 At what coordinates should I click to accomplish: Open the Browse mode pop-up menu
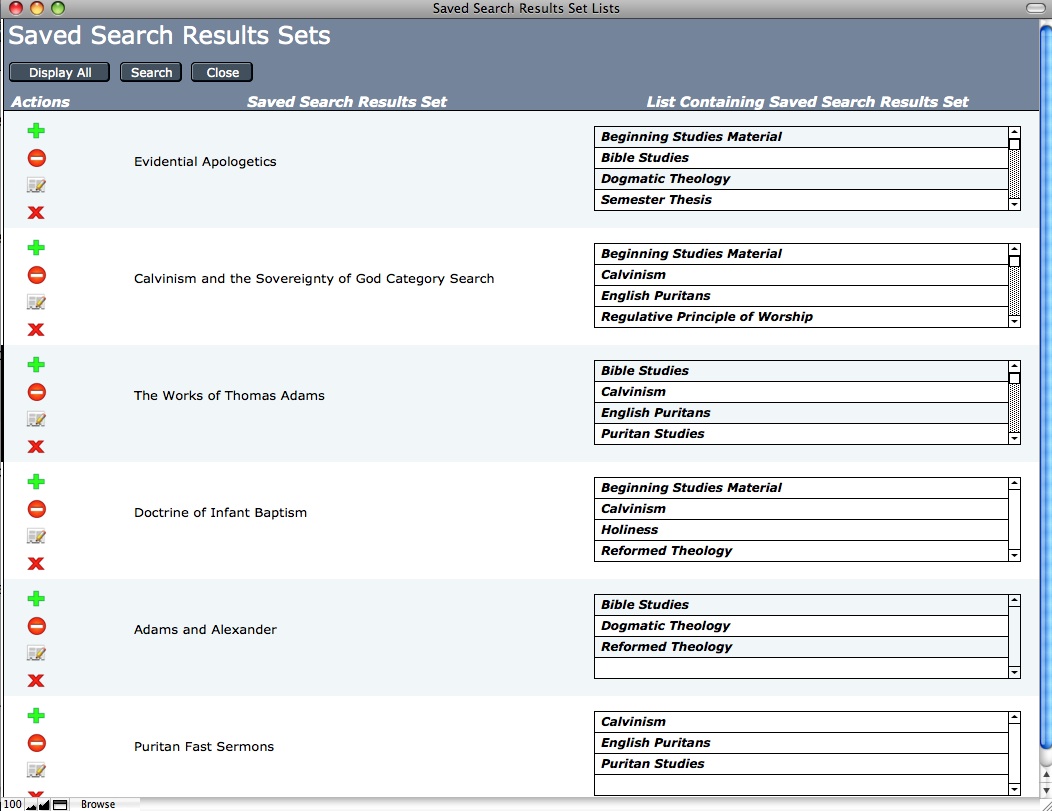(x=98, y=804)
